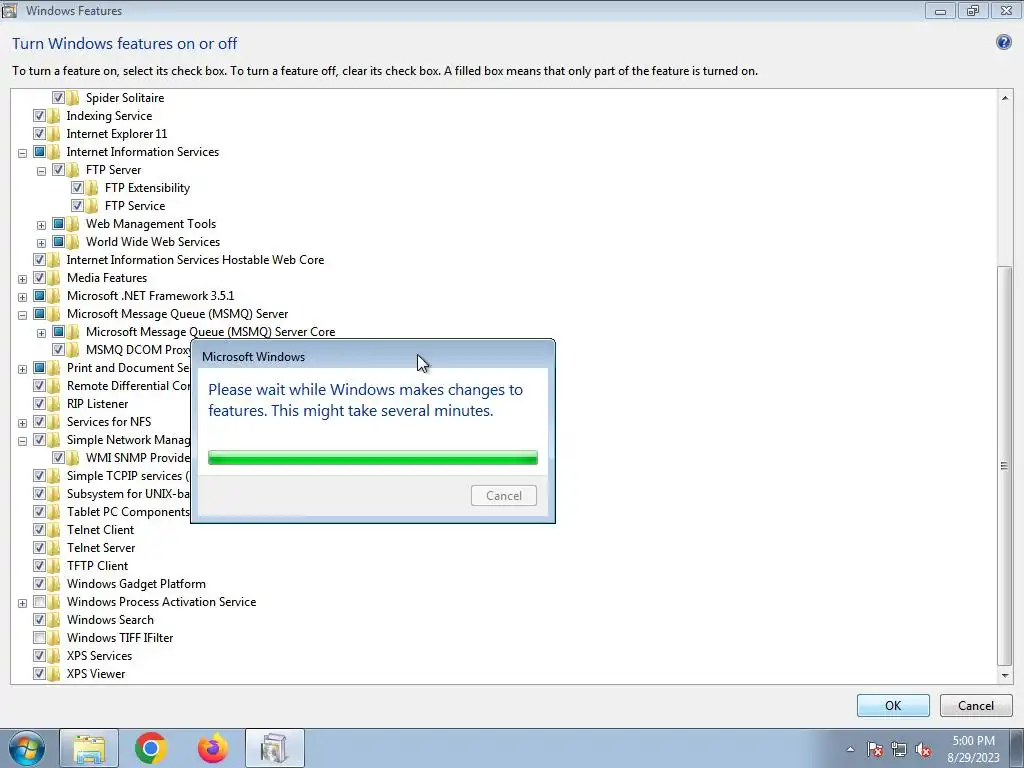
Task: Select the Internet Information Services tree item
Action: click(x=142, y=152)
